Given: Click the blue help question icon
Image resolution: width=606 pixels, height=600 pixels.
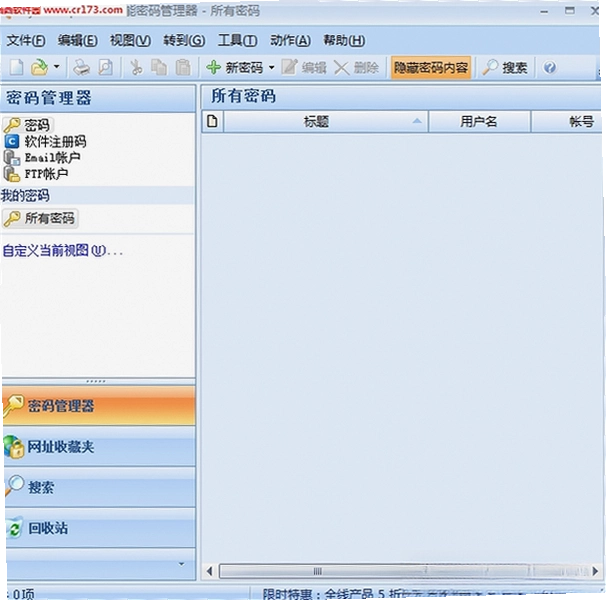Looking at the screenshot, I should tap(550, 68).
